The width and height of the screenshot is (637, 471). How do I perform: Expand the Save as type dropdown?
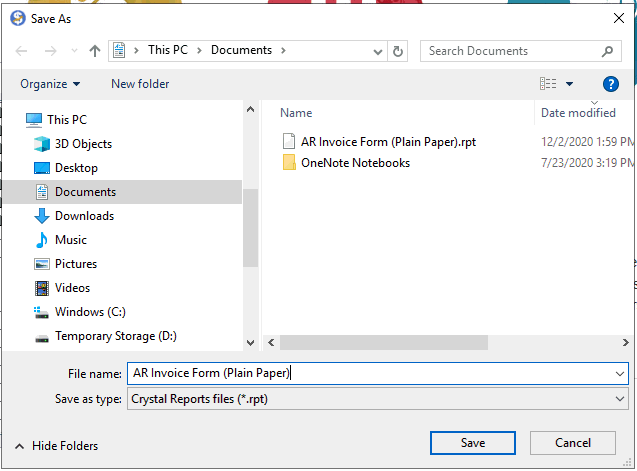tap(621, 399)
